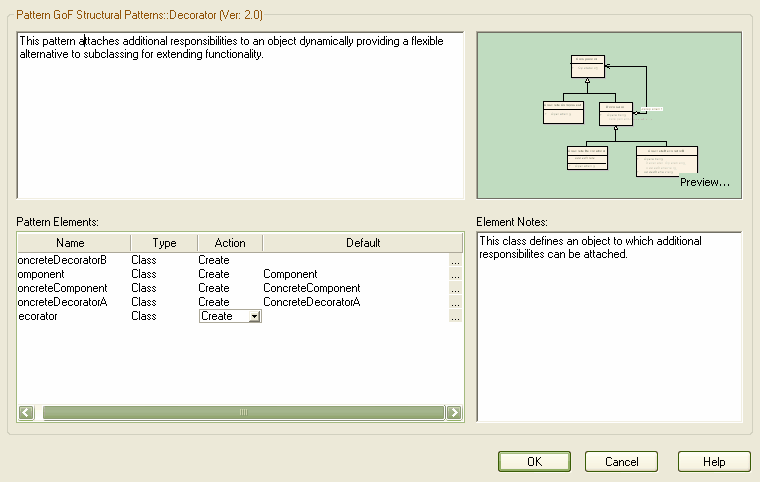
Task: Click the left arrow of the horizontal scrollbar
Action: [x=27, y=412]
